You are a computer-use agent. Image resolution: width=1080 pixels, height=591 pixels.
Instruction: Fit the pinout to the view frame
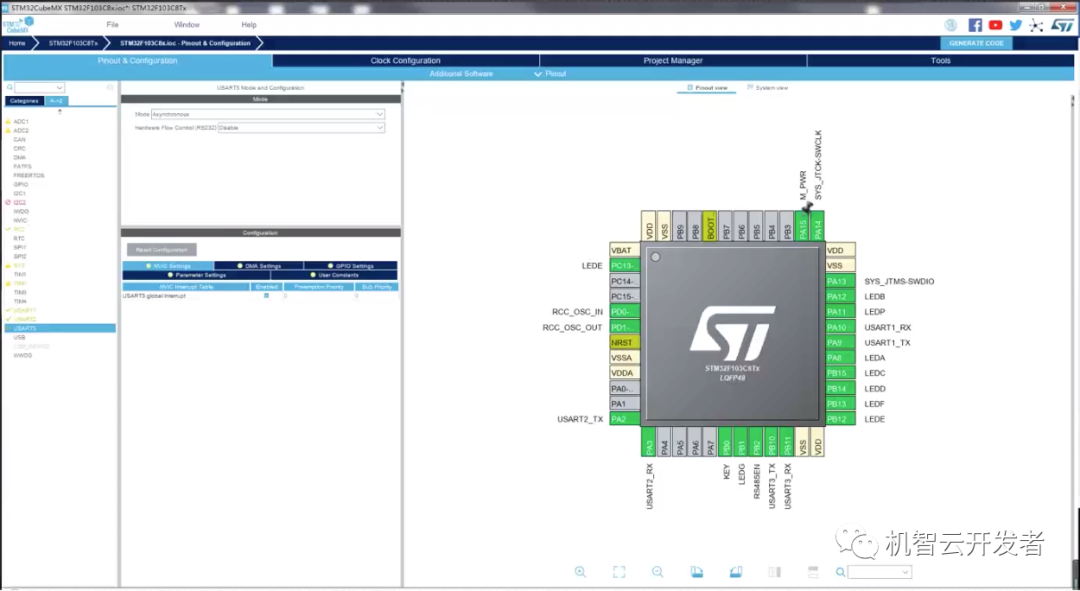(619, 572)
